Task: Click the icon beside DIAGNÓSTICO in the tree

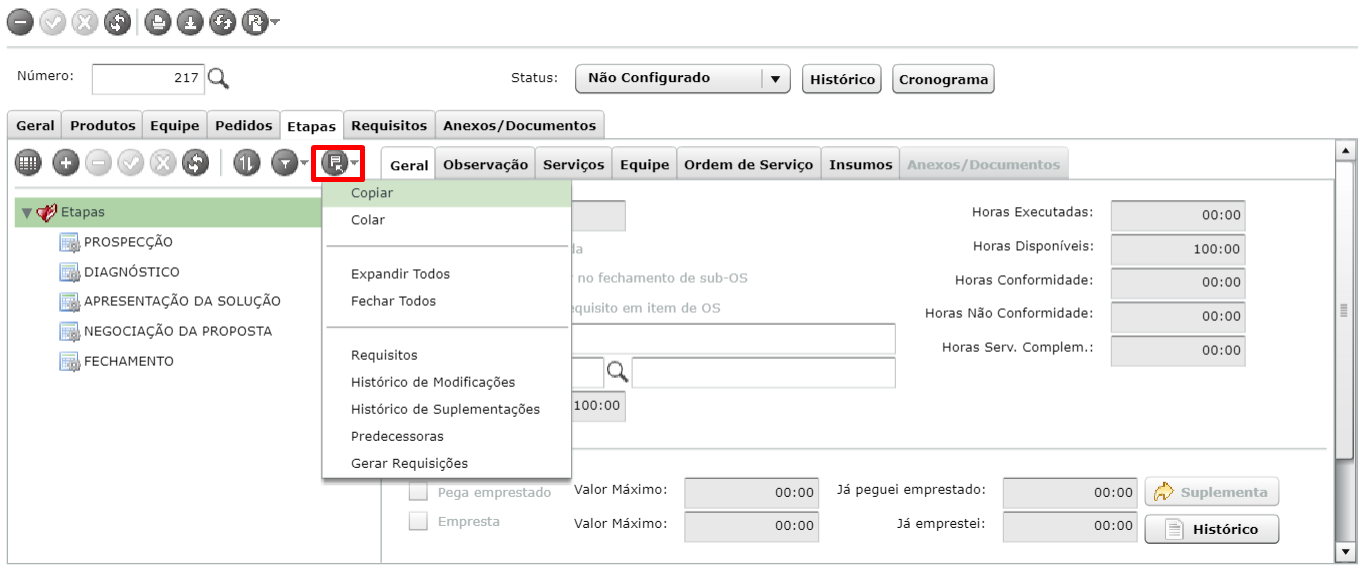Action: (70, 273)
